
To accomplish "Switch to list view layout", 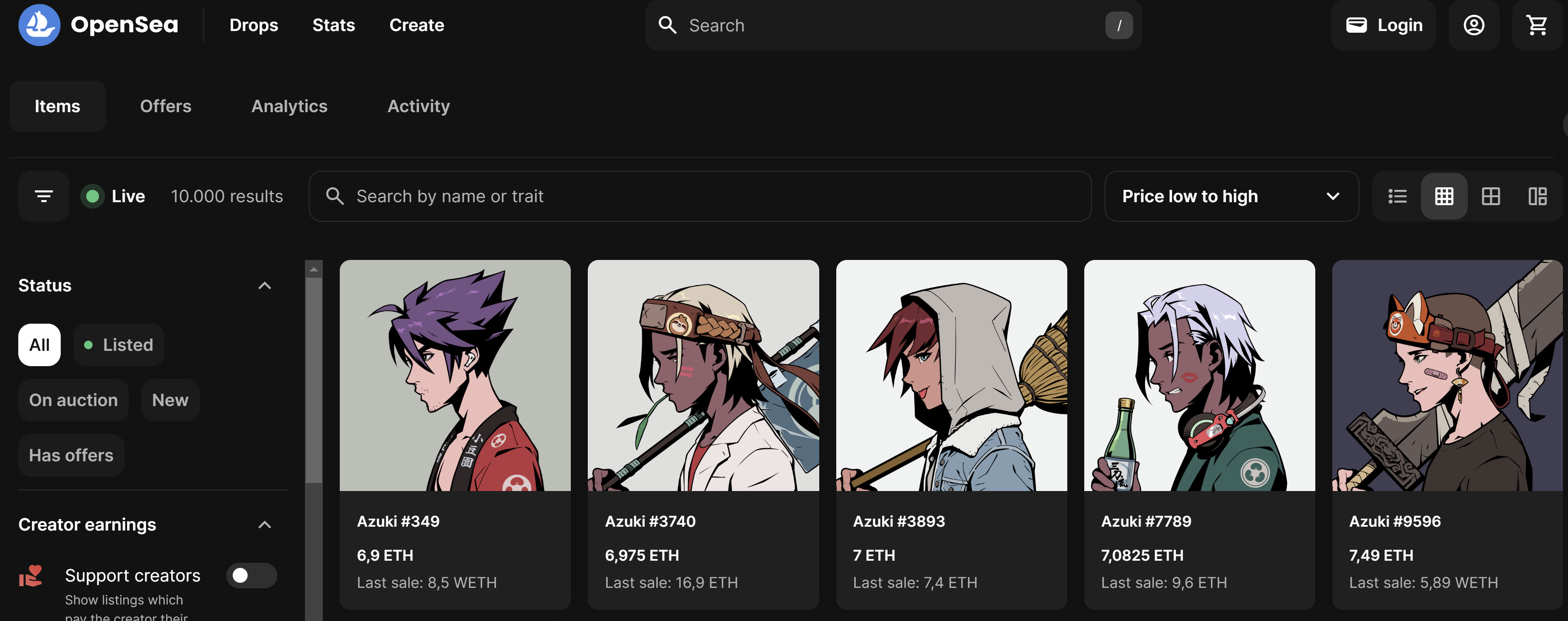I will tap(1397, 196).
